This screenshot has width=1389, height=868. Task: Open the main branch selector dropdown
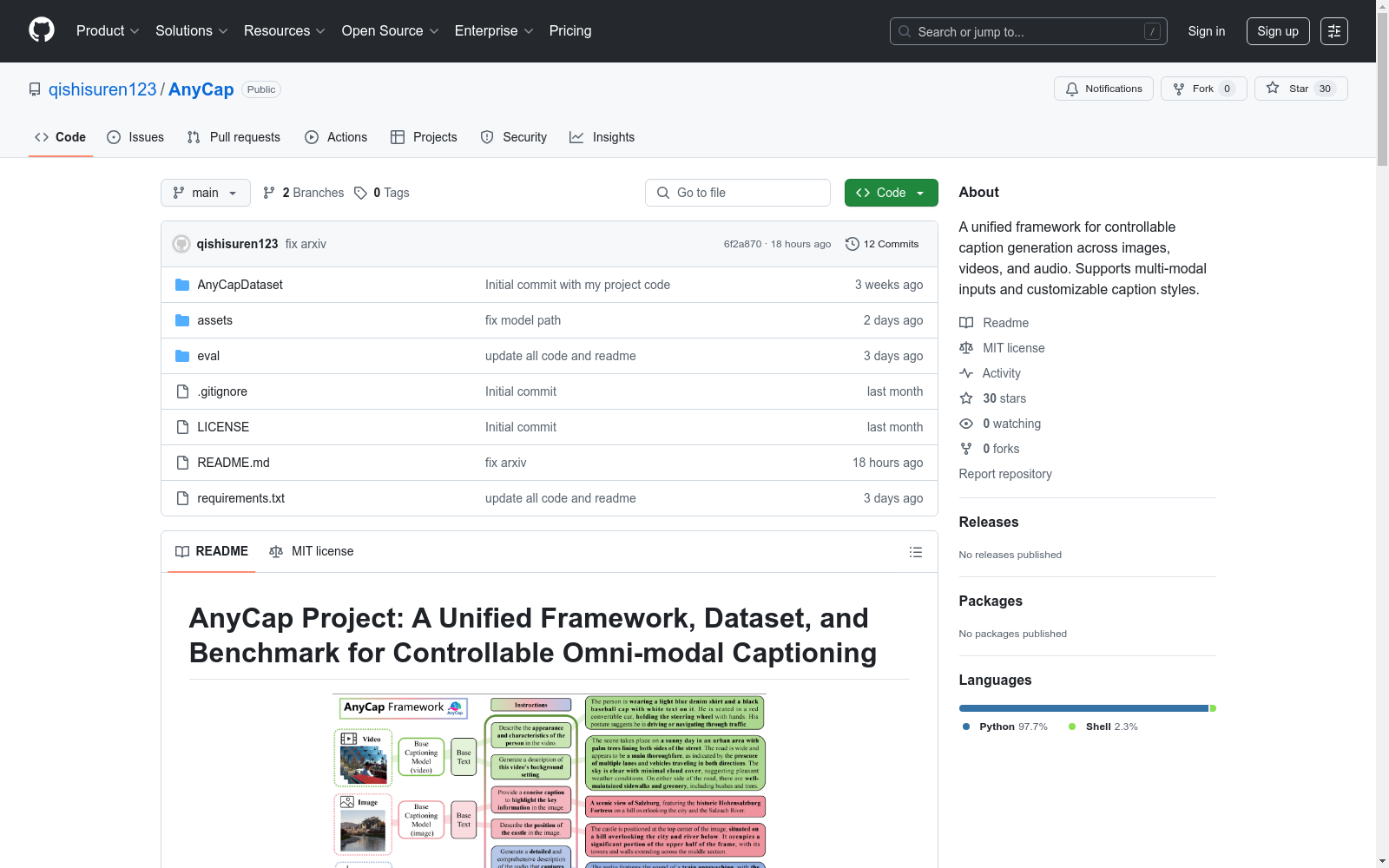click(x=206, y=193)
